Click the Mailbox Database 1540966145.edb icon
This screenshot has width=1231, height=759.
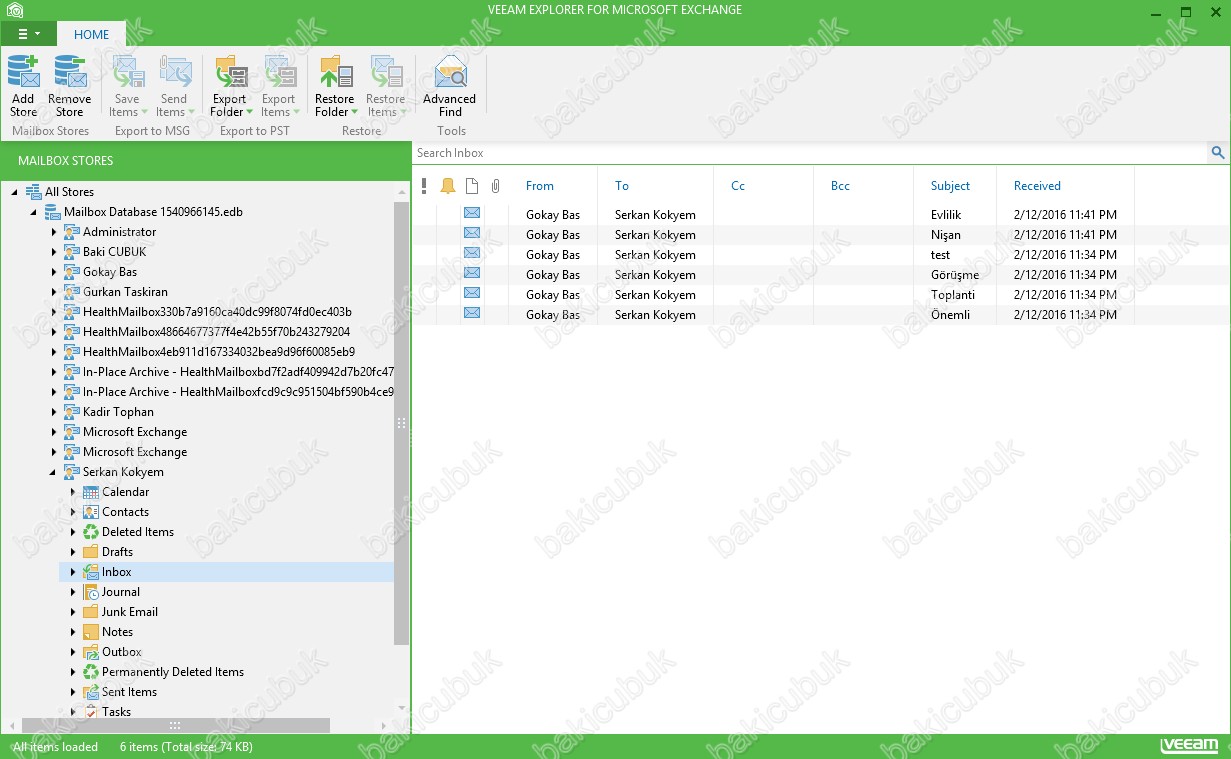tap(53, 212)
